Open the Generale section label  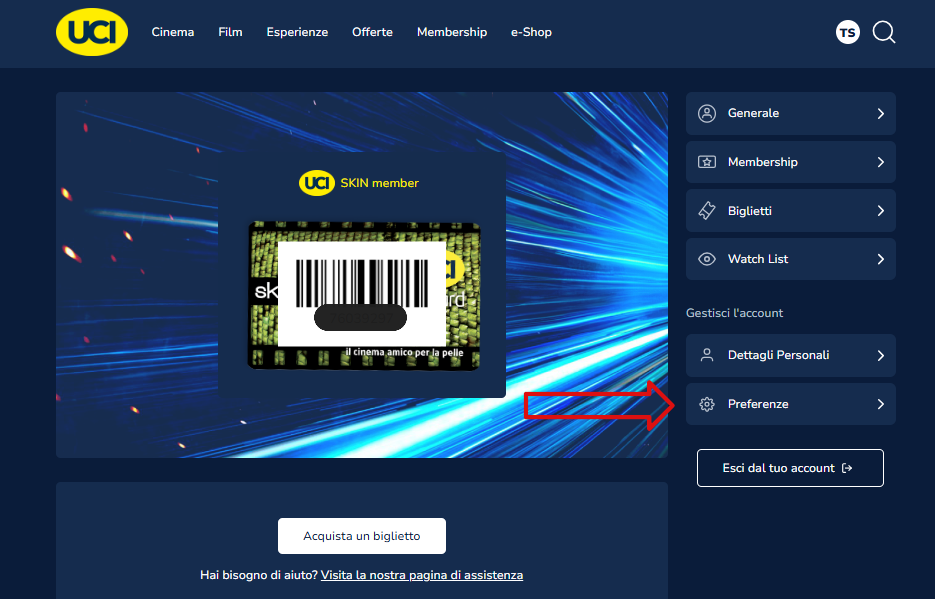pos(753,113)
